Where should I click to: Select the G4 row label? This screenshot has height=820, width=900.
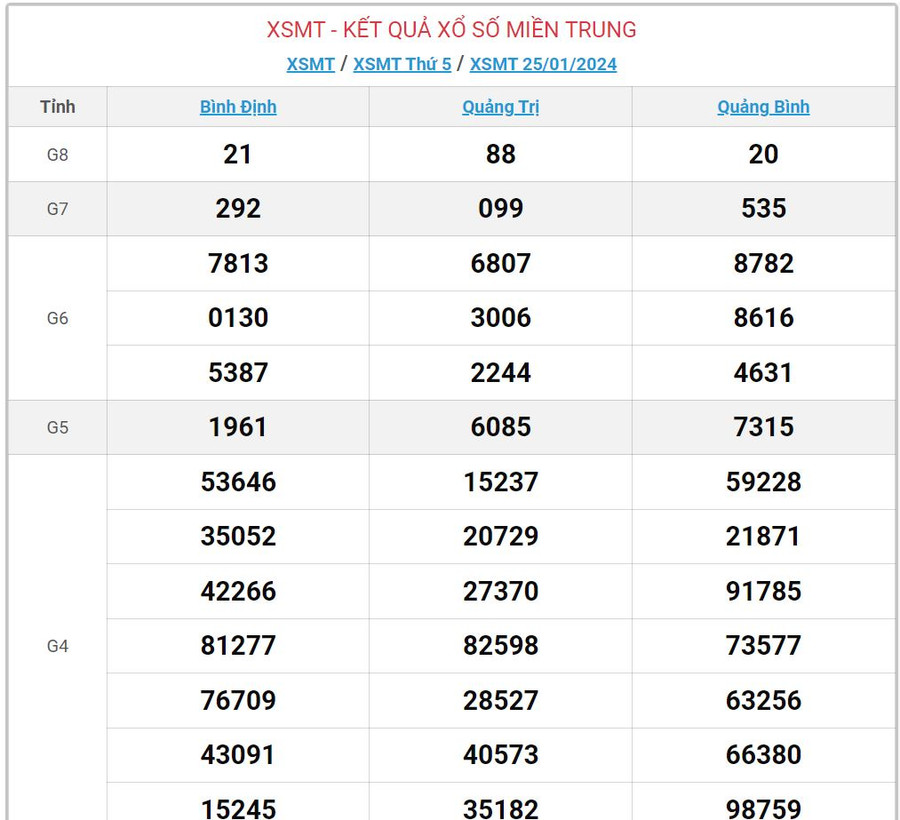coord(57,646)
